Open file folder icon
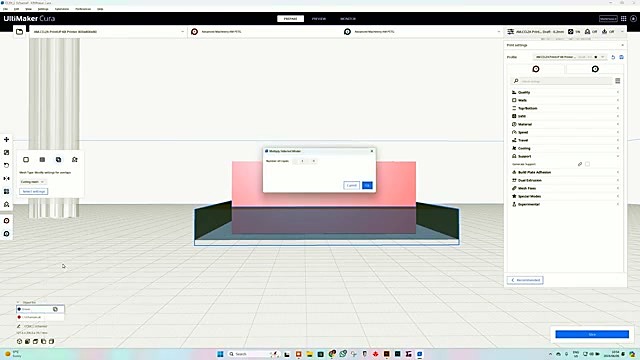 (x=20, y=31)
